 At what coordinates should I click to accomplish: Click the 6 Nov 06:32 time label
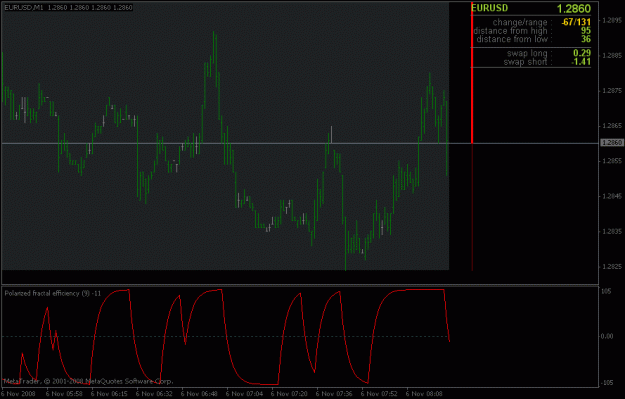[x=154, y=394]
